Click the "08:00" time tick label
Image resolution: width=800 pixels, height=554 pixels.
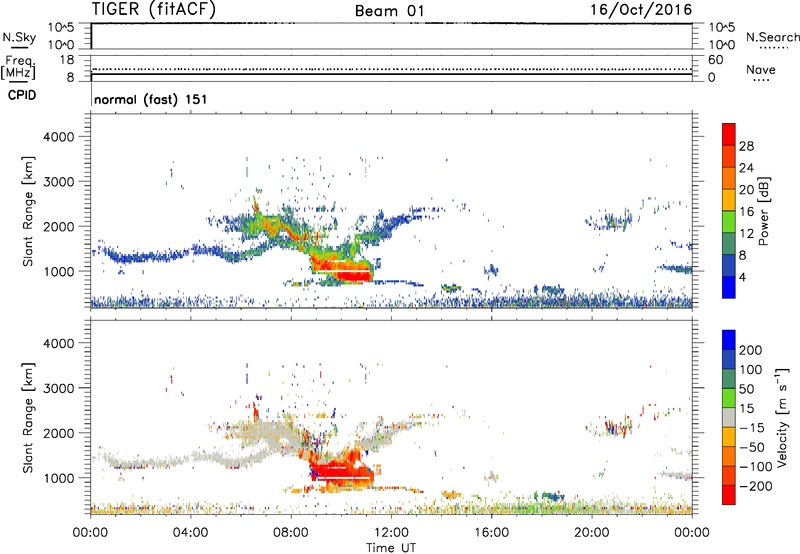click(291, 533)
